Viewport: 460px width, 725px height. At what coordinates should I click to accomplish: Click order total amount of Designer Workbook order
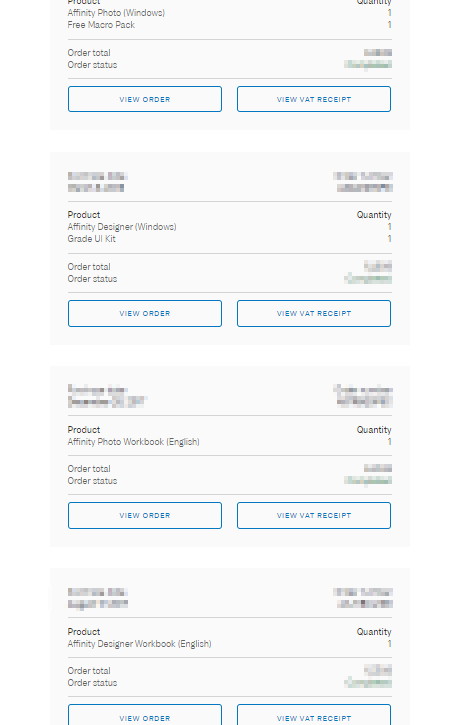pyautogui.click(x=378, y=670)
